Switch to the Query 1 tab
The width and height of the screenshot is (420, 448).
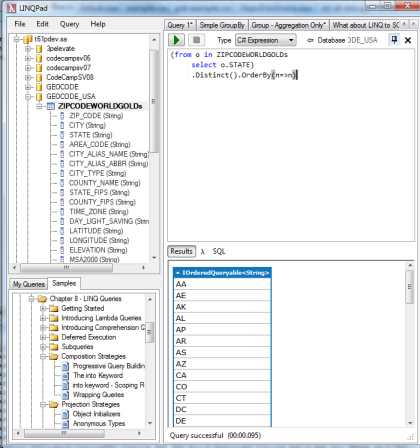180,25
